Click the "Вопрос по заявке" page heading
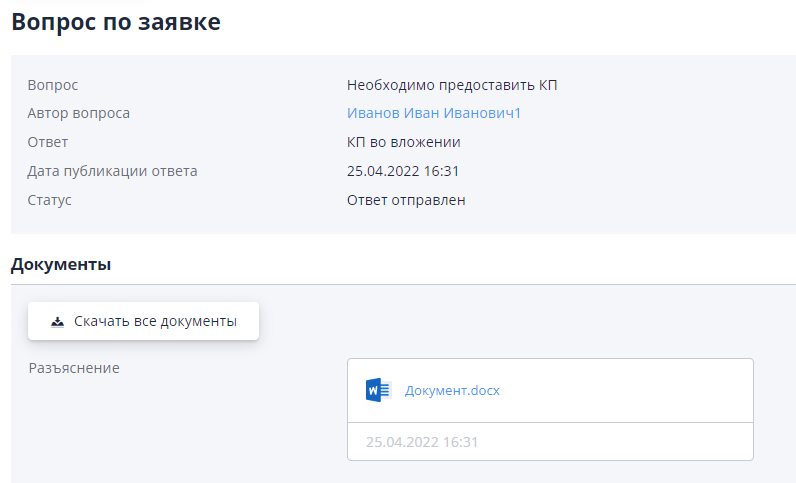 tap(116, 22)
